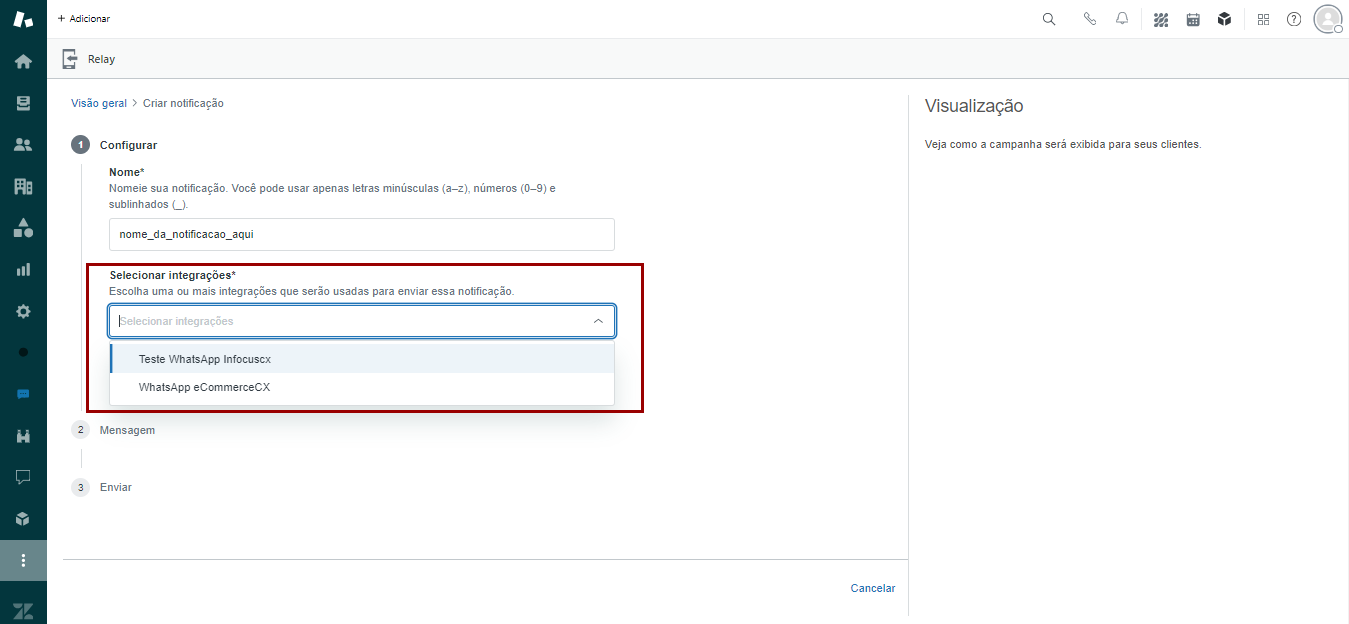Open the three-dot more options sidebar icon

pyautogui.click(x=23, y=560)
